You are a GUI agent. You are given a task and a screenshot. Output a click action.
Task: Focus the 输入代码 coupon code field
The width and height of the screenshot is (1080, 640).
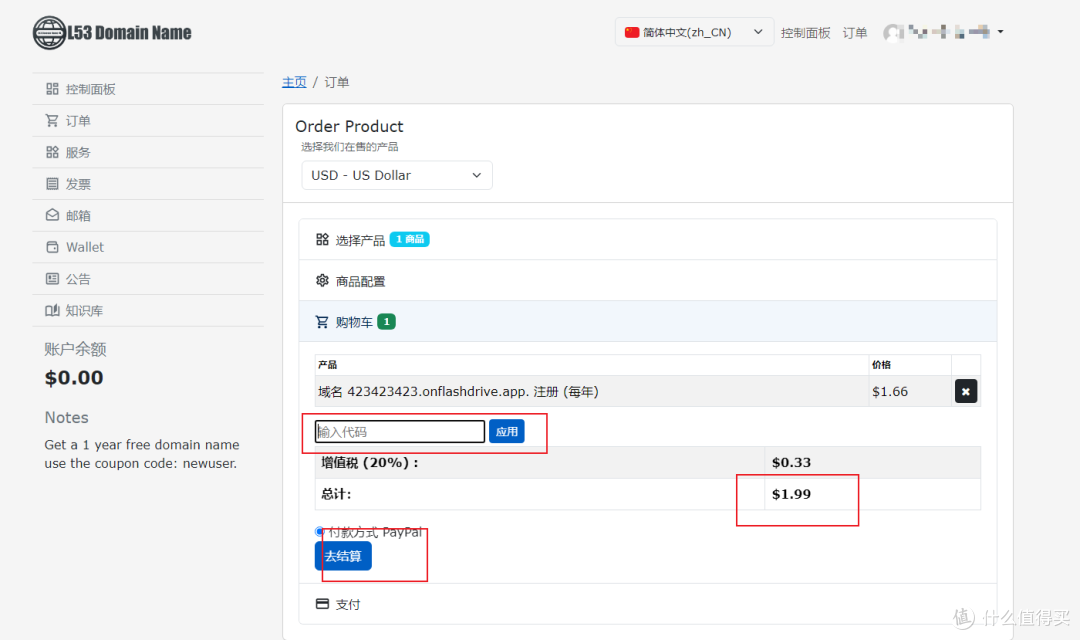click(399, 432)
